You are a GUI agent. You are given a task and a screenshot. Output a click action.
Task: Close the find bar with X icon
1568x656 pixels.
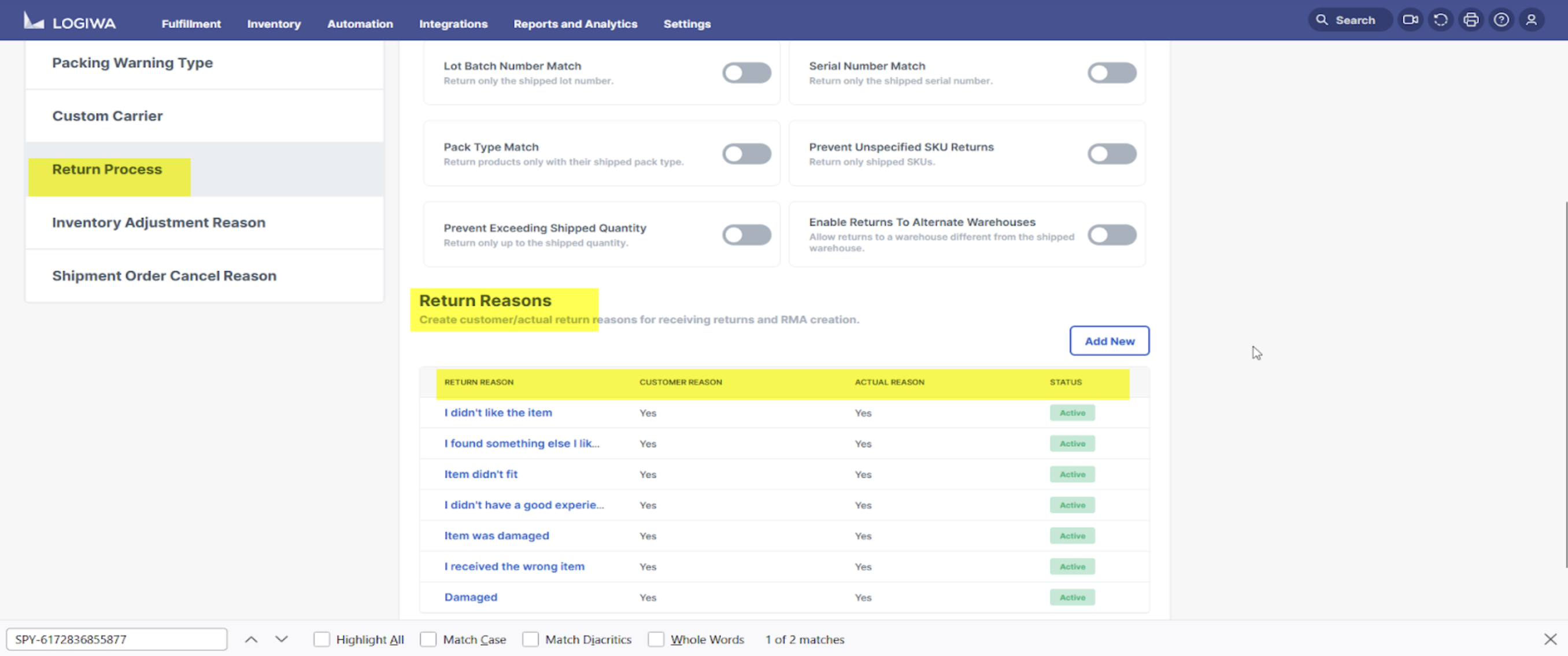[1549, 639]
